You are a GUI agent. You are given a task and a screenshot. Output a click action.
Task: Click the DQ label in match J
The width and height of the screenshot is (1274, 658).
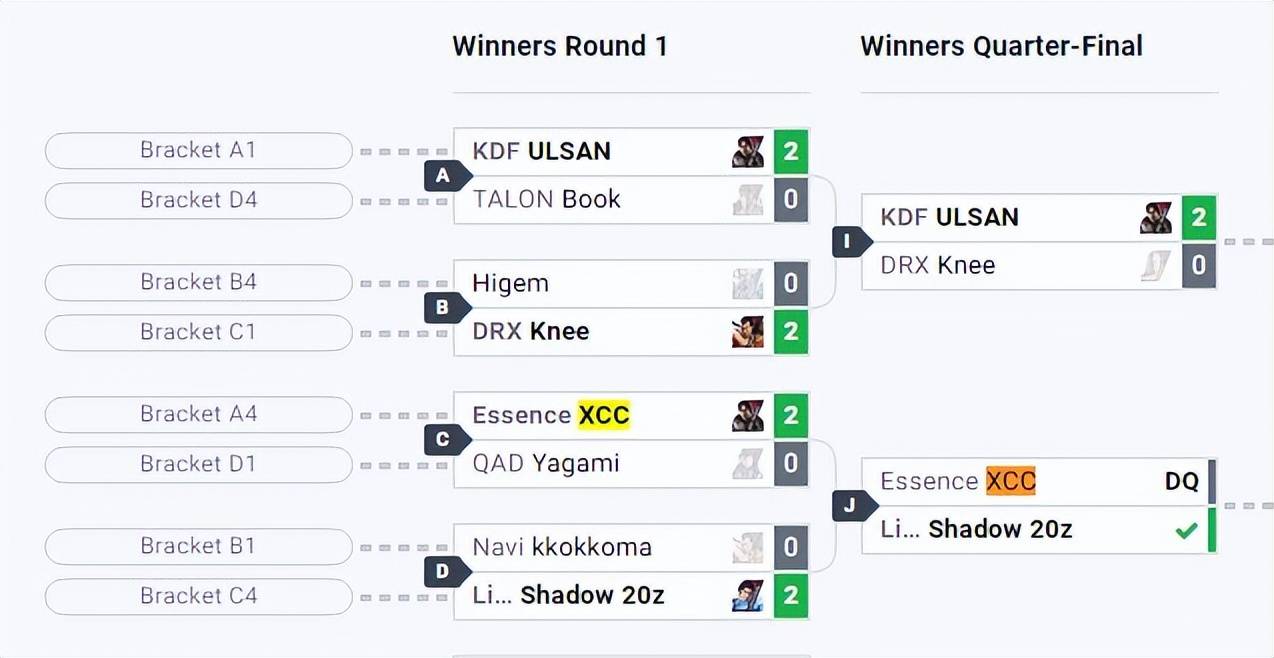click(x=1181, y=482)
